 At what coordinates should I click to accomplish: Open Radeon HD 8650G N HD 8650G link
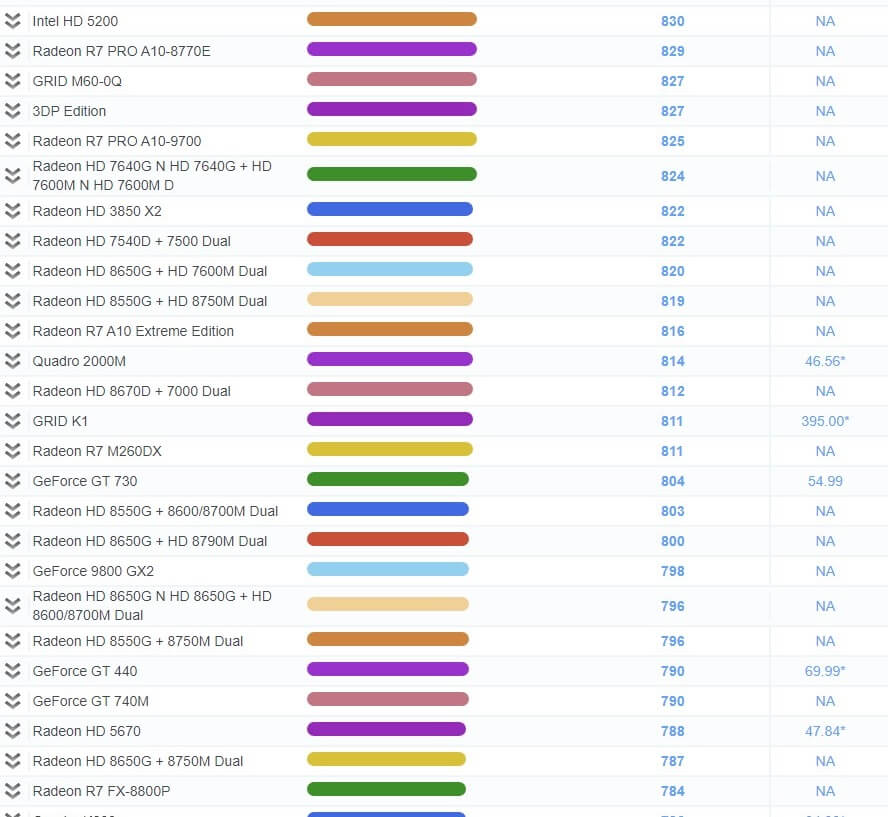(x=152, y=605)
